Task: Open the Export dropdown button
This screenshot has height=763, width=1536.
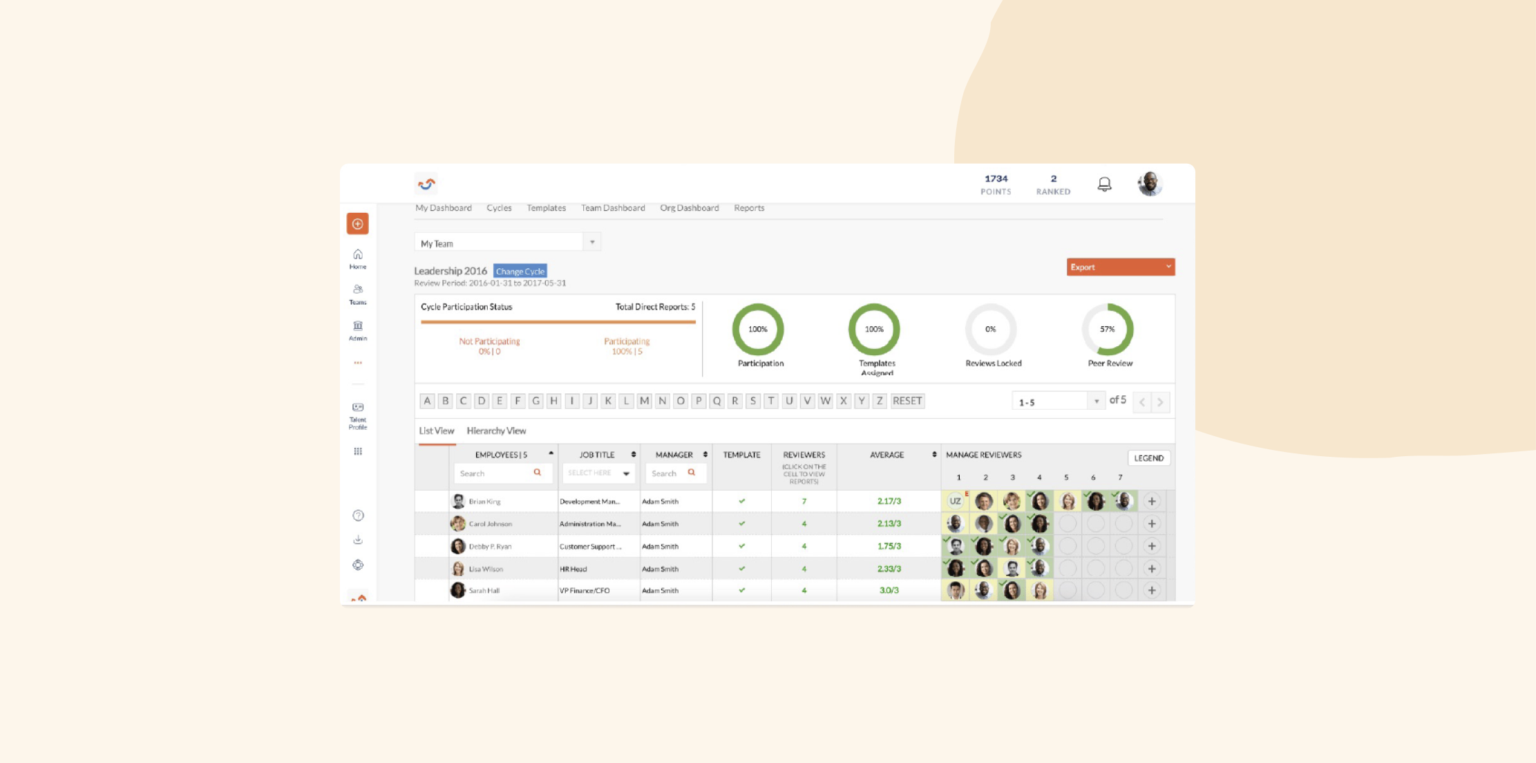Action: tap(1120, 267)
